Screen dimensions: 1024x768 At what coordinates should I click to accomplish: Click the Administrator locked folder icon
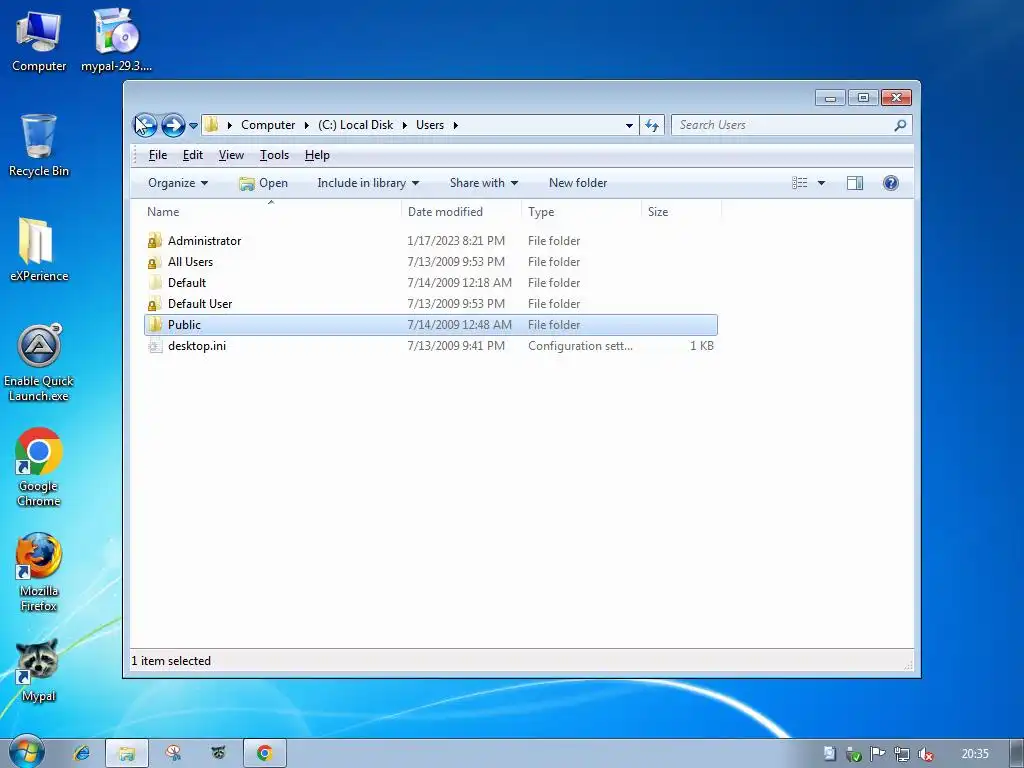(154, 241)
